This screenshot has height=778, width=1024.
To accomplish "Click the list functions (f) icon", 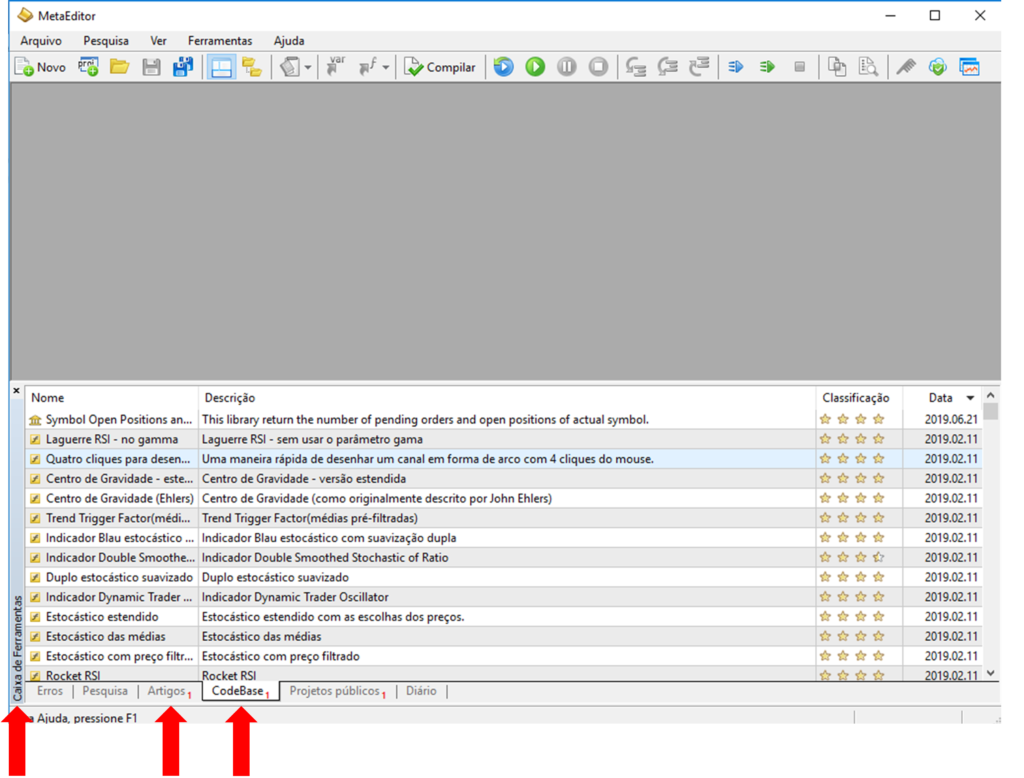I will click(368, 67).
